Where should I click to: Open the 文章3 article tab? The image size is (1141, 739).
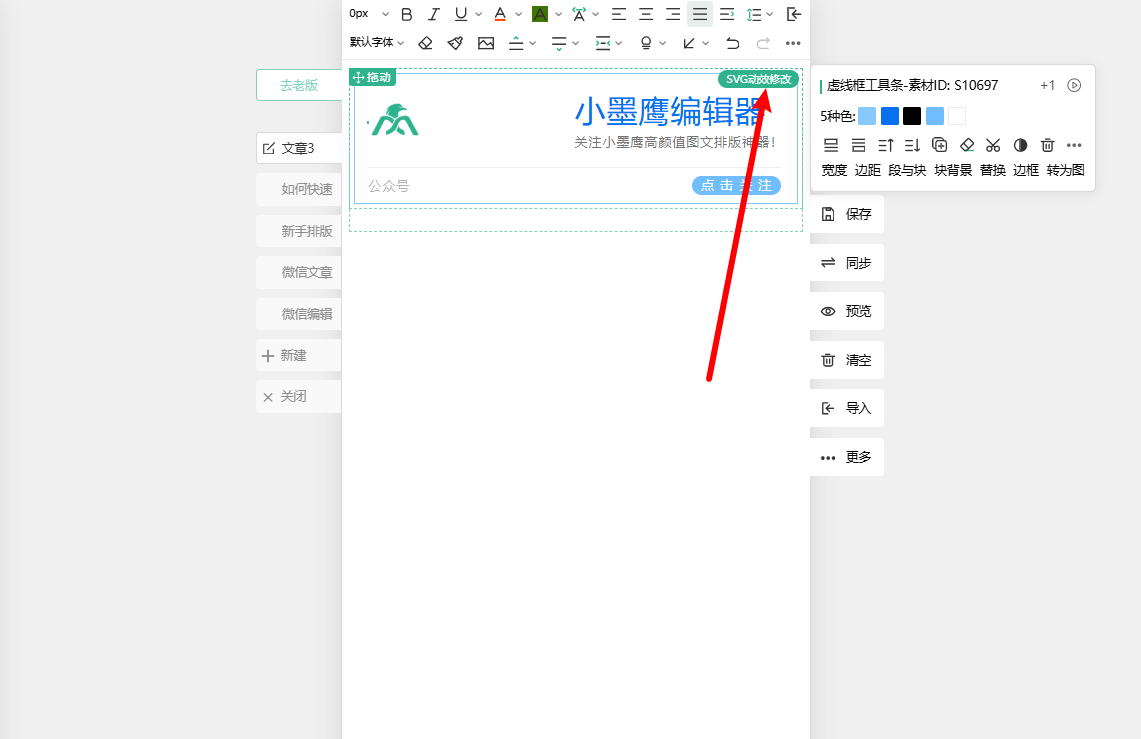[298, 148]
